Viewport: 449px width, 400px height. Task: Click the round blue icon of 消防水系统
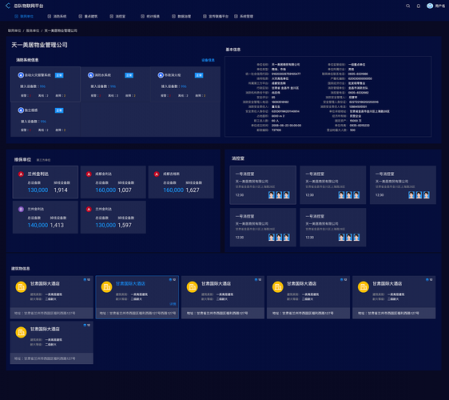click(91, 75)
